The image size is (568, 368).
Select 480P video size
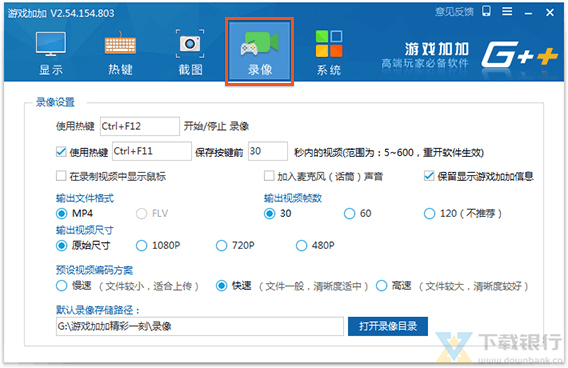[x=302, y=246]
